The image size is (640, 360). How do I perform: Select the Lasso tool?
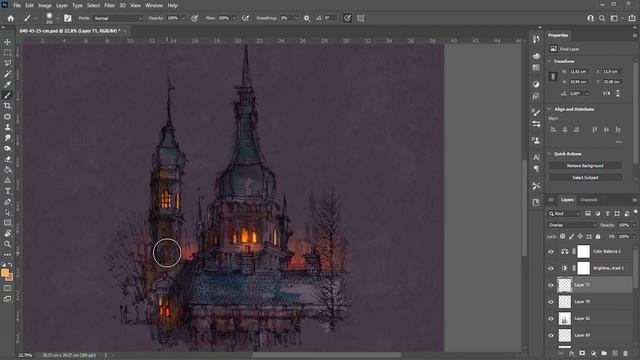7,63
